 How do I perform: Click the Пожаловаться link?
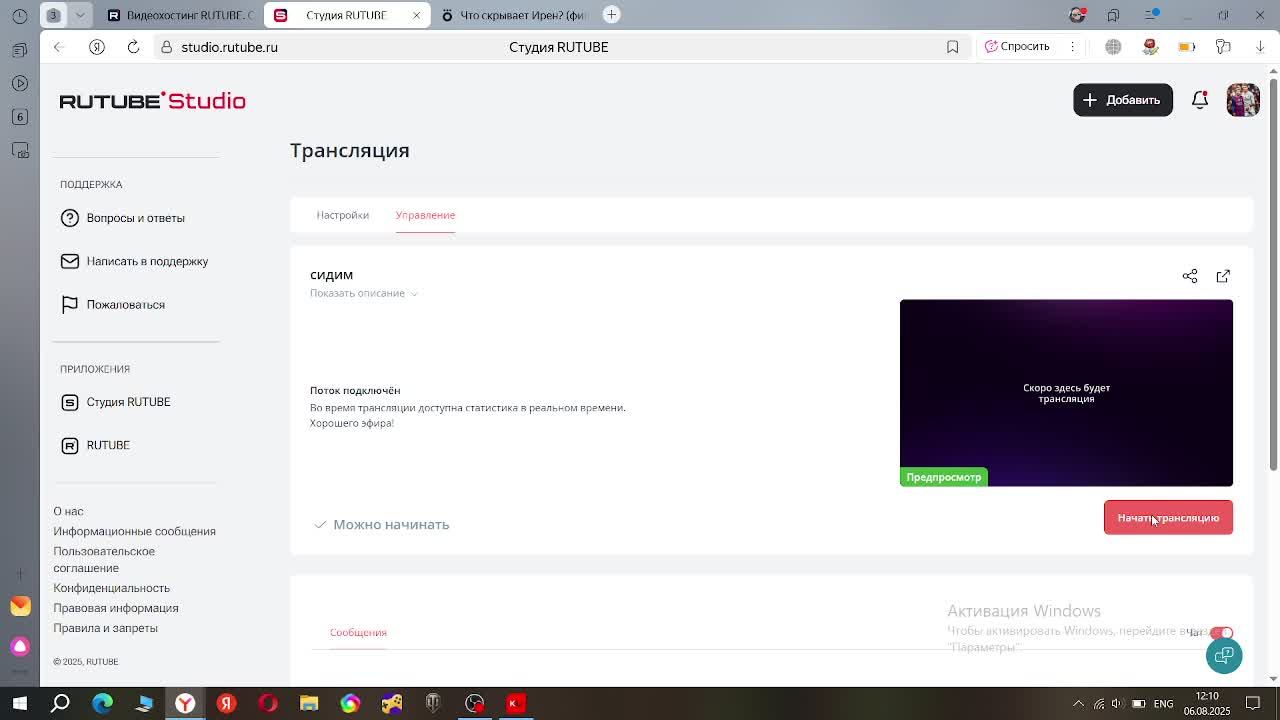(113, 304)
